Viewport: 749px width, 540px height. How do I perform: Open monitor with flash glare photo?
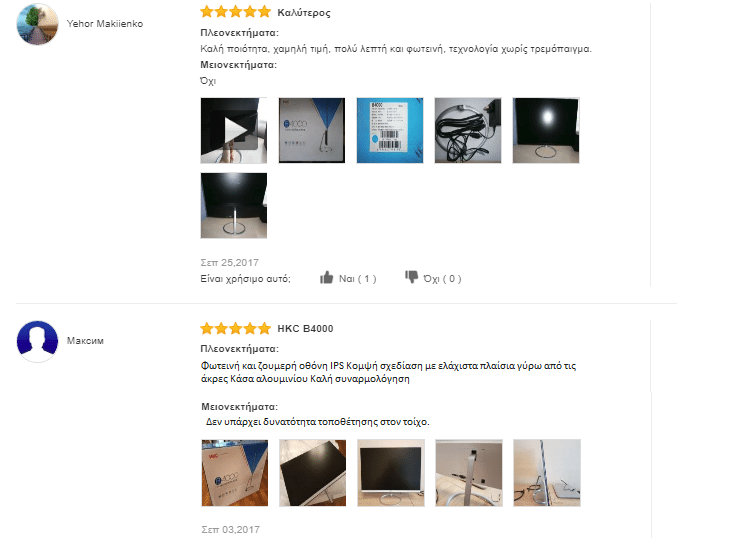[546, 130]
